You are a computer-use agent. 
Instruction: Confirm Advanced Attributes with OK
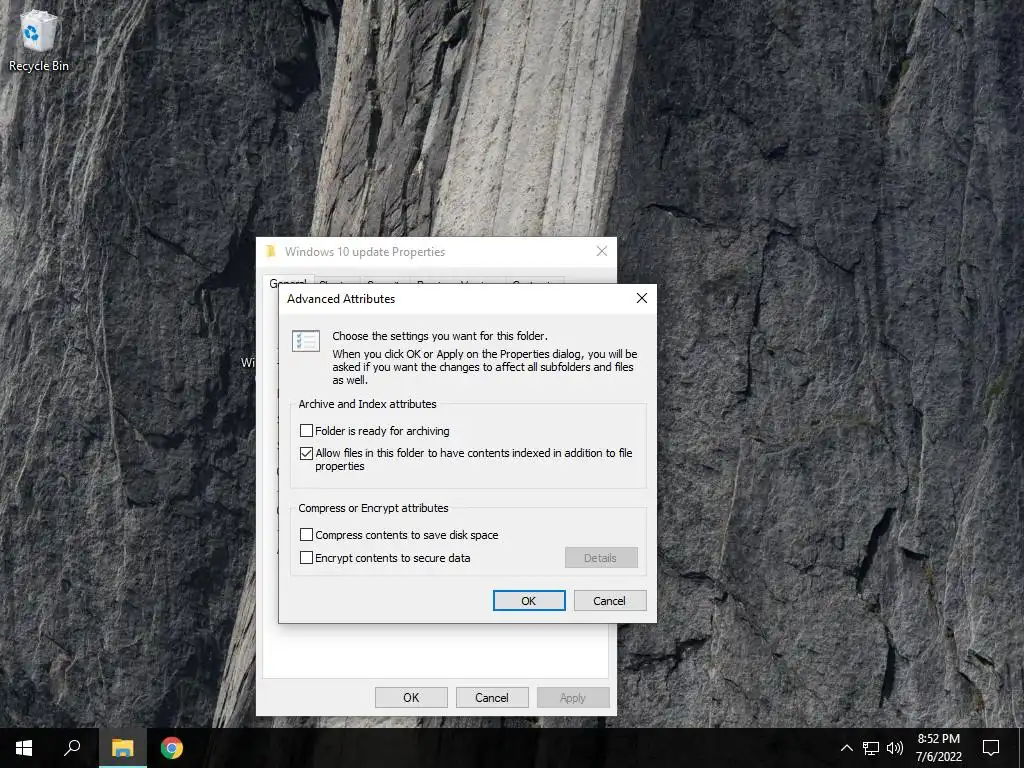pyautogui.click(x=529, y=601)
